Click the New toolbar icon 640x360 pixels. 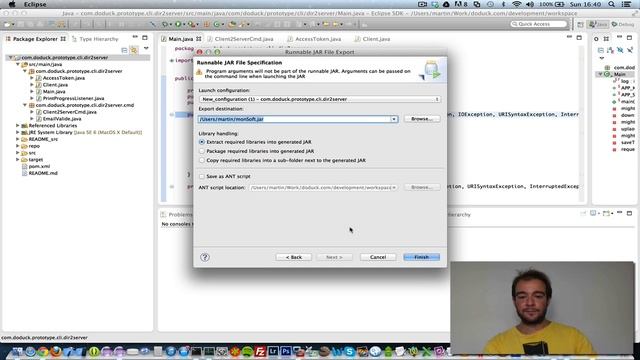pos(7,24)
